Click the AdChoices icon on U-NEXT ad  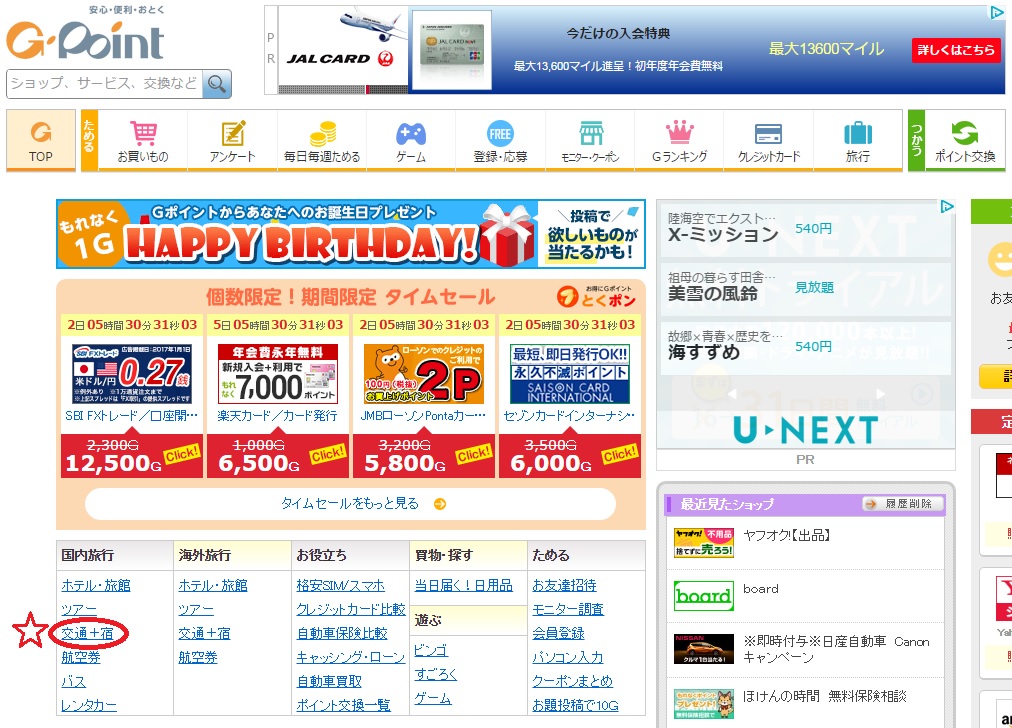pos(946,207)
